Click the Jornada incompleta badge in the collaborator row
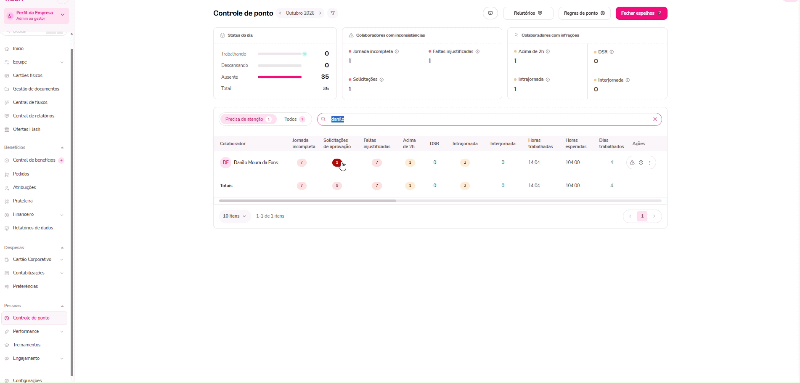This screenshot has height=383, width=800. pos(302,163)
